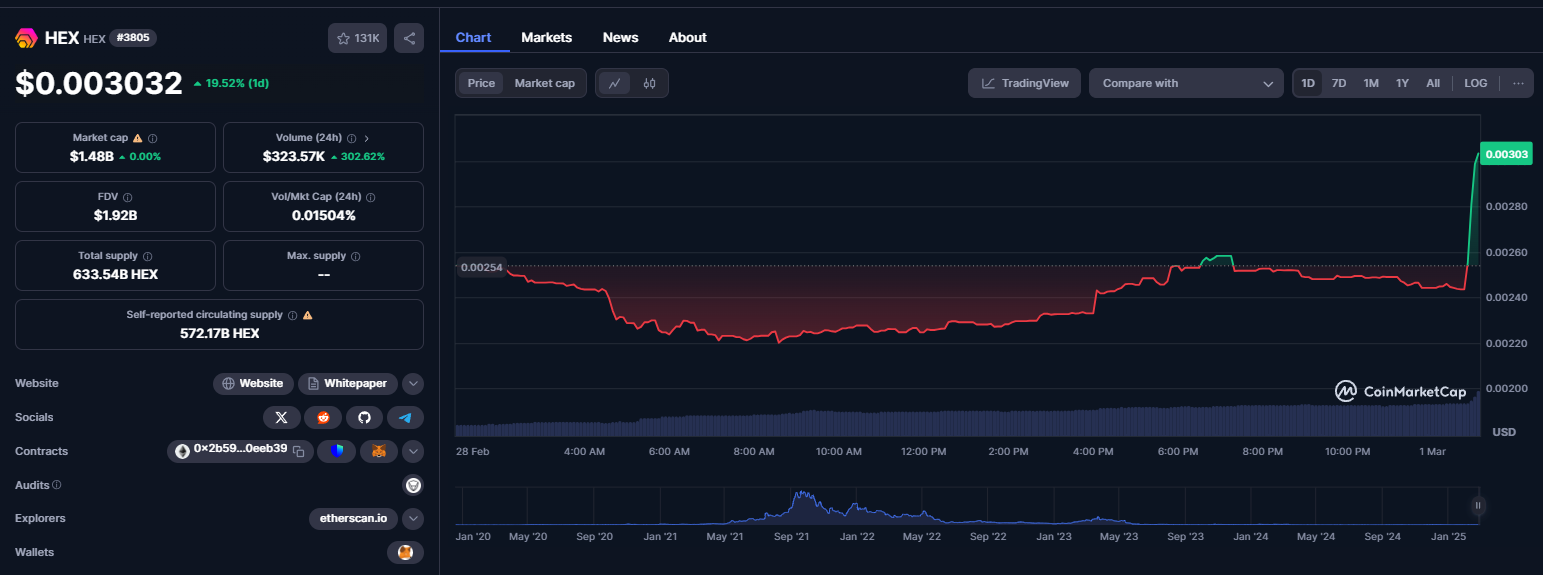Click the TradingView button

click(1025, 83)
